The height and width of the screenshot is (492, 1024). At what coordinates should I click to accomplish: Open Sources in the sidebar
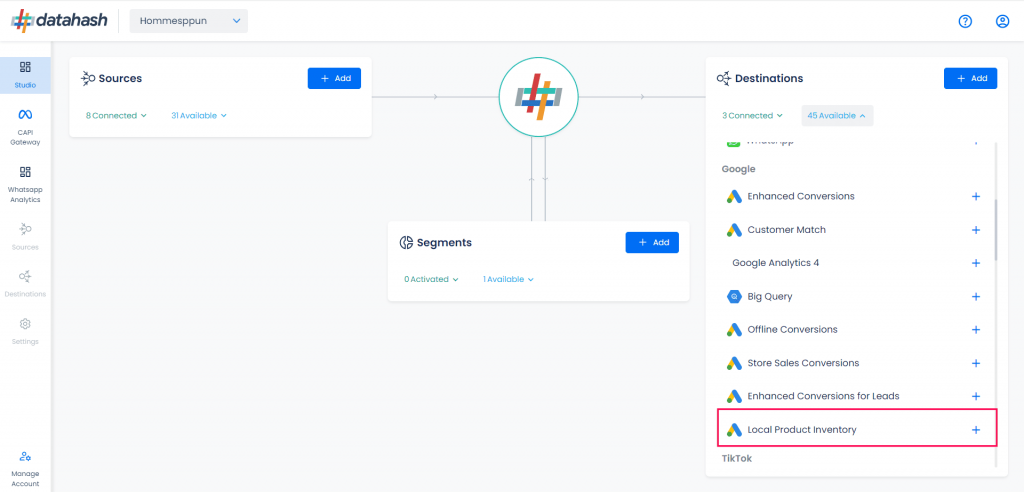(25, 237)
